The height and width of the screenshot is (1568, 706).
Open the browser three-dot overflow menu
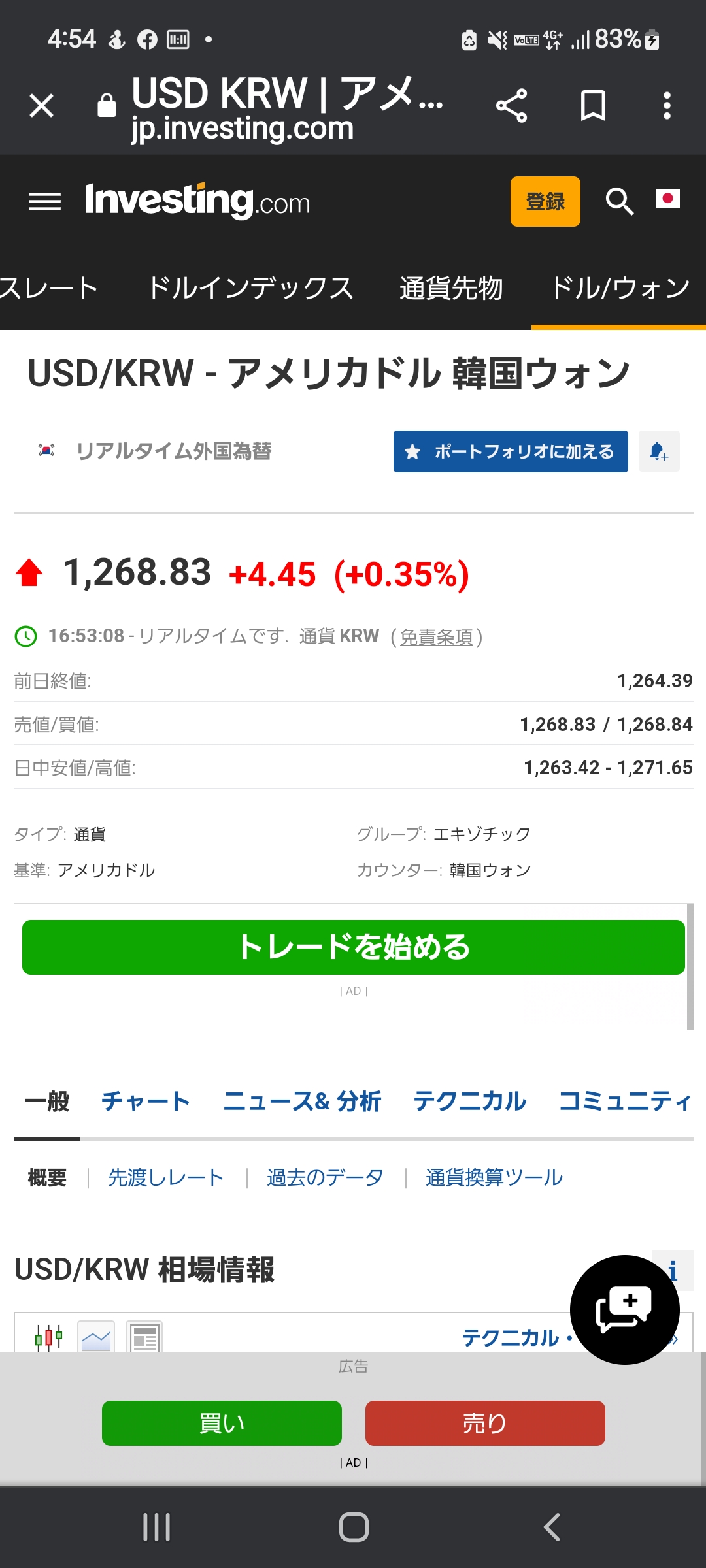coord(667,106)
